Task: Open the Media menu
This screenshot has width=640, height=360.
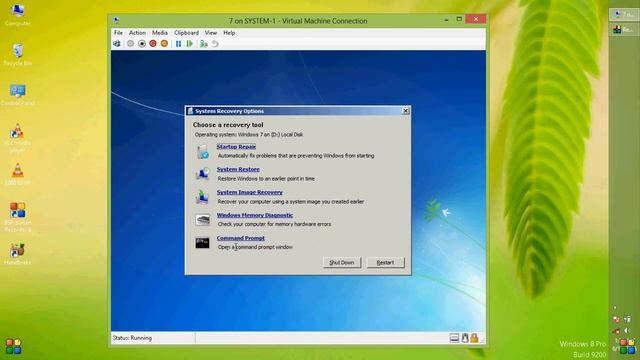Action: (160, 33)
